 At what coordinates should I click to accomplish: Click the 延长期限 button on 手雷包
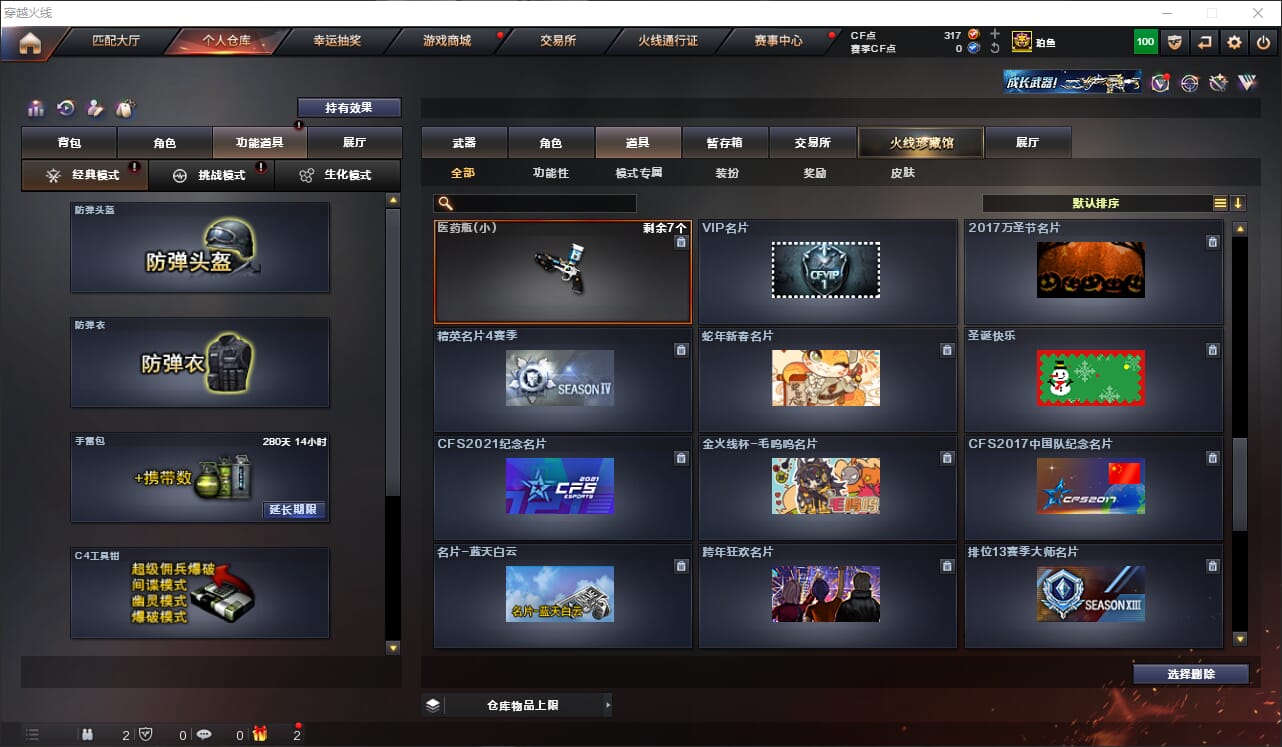(x=294, y=510)
